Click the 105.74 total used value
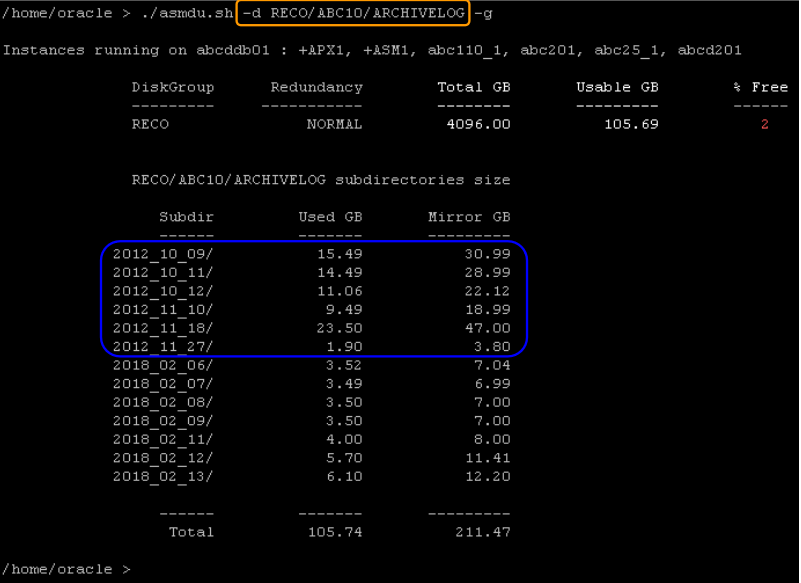 (335, 532)
